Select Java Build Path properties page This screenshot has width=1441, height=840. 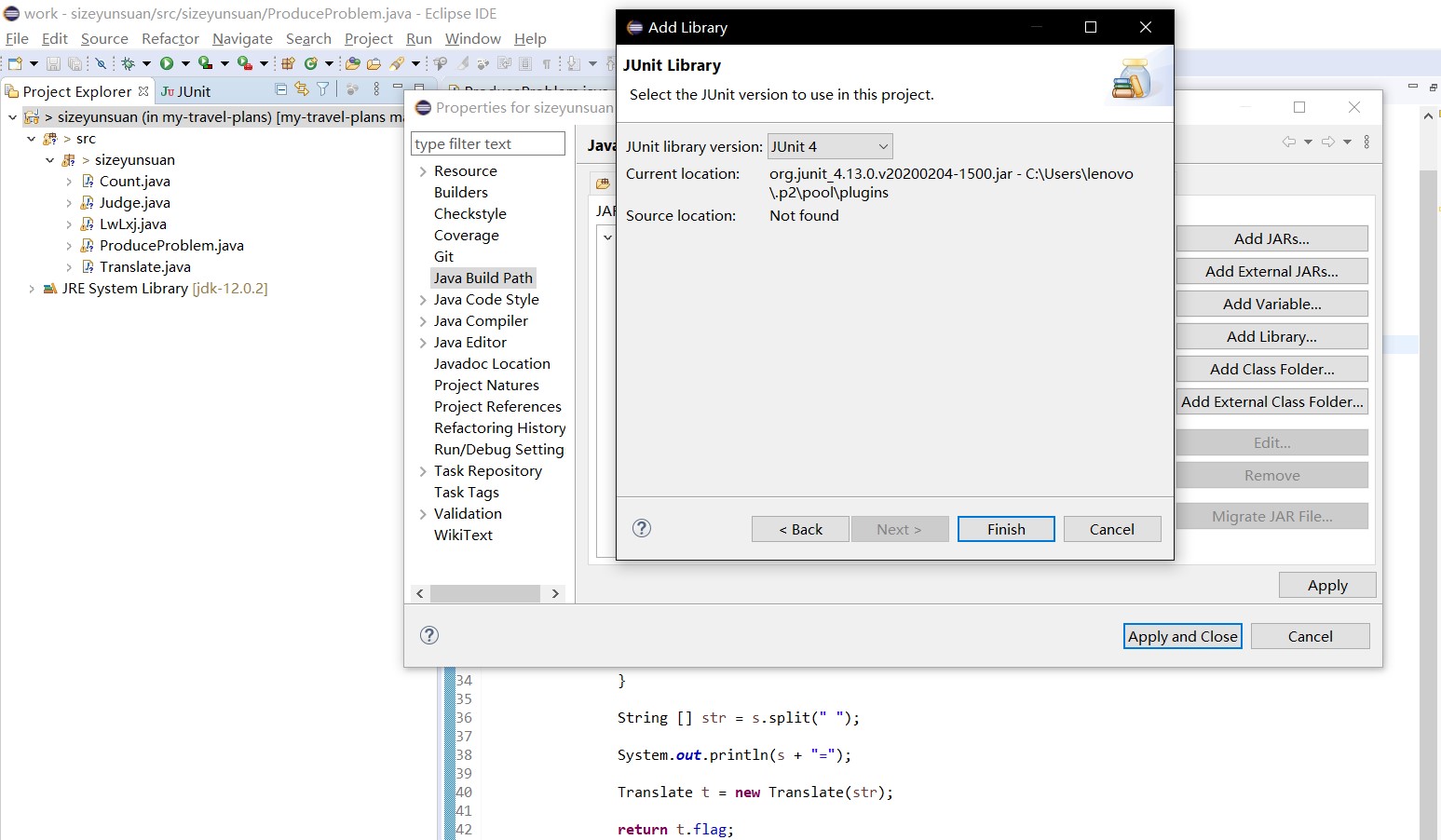coord(483,278)
